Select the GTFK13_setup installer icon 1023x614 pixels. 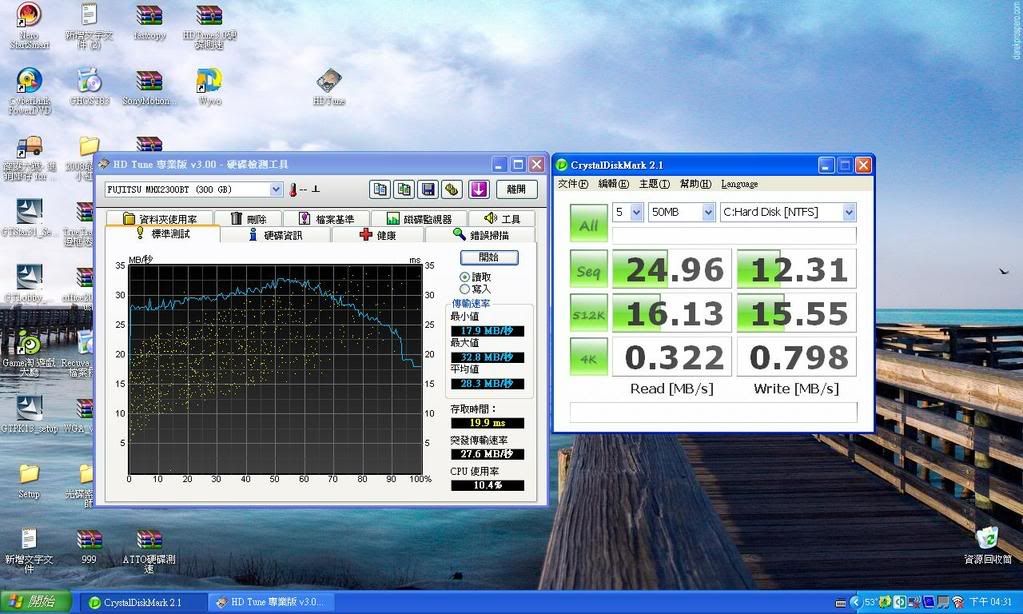click(x=29, y=415)
